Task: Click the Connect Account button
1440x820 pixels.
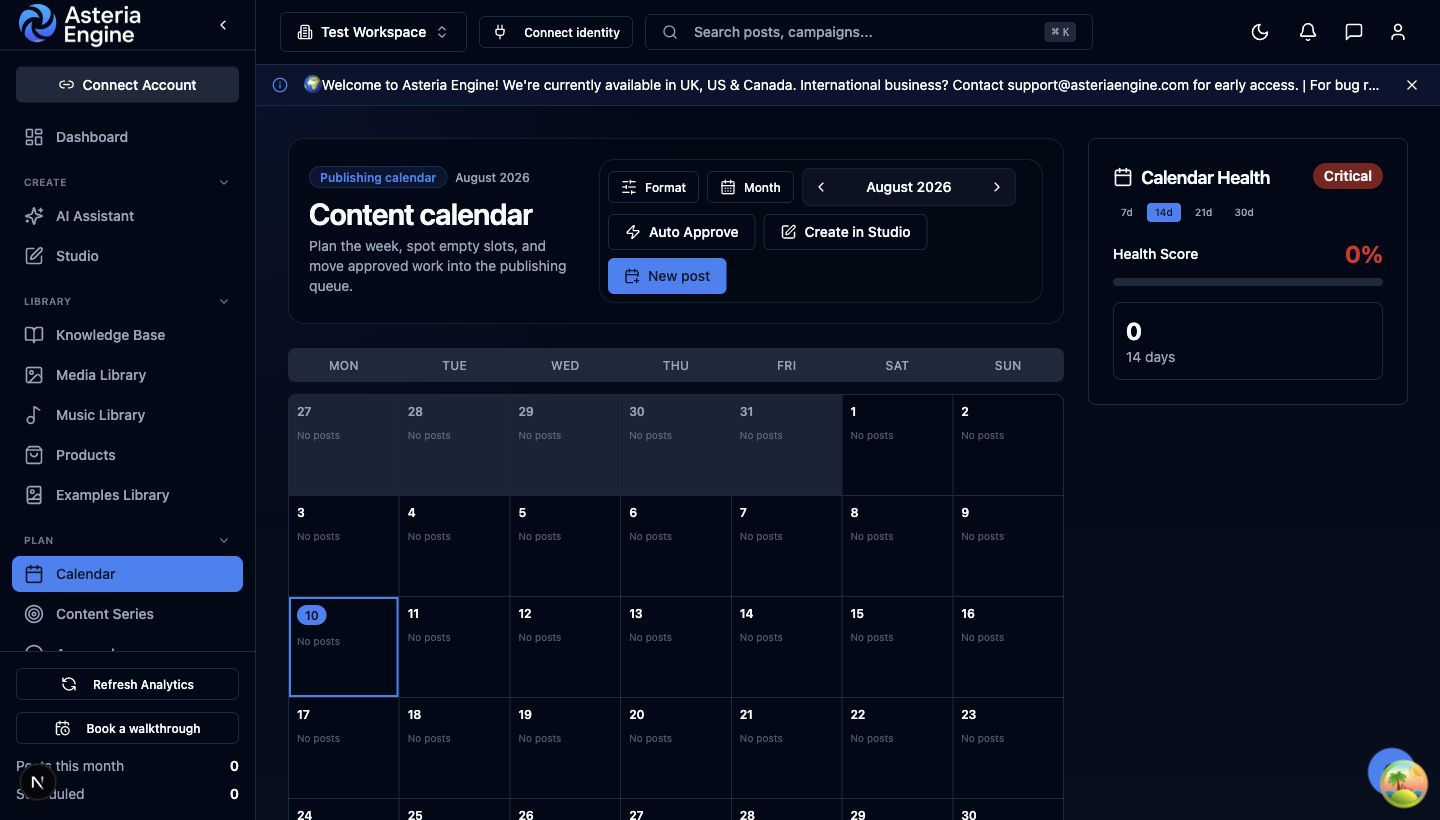Action: 127,85
